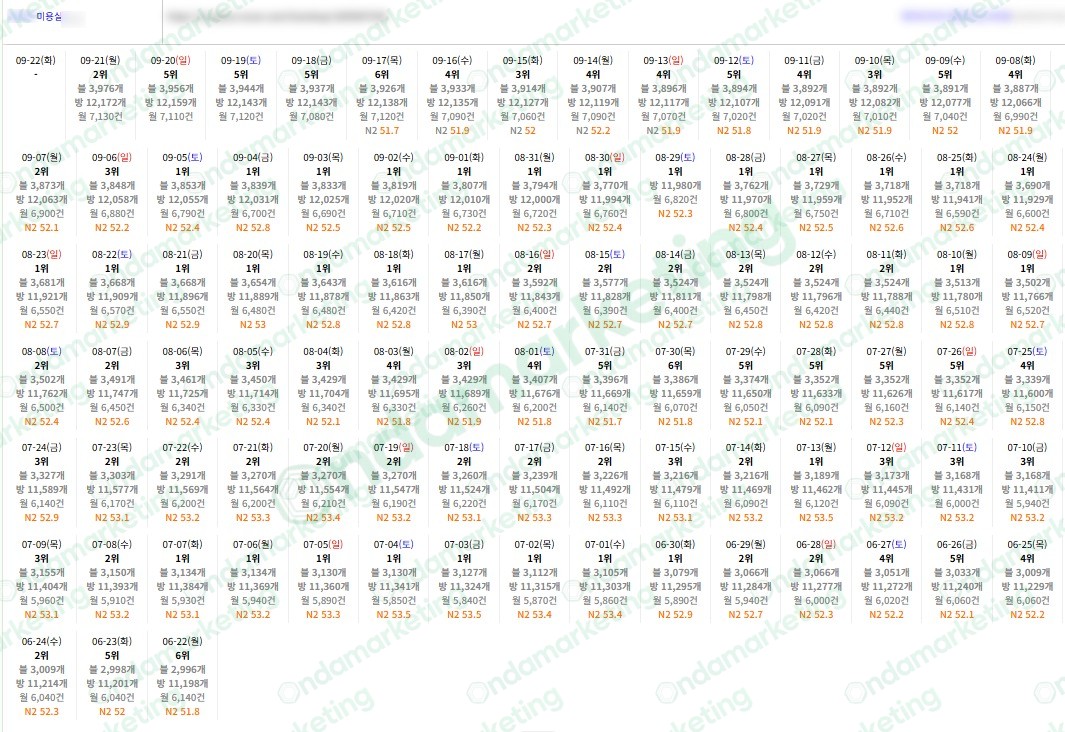This screenshot has width=1065, height=732.
Task: Click the N2 53.4 value under 07-20(월)
Action: click(x=323, y=517)
